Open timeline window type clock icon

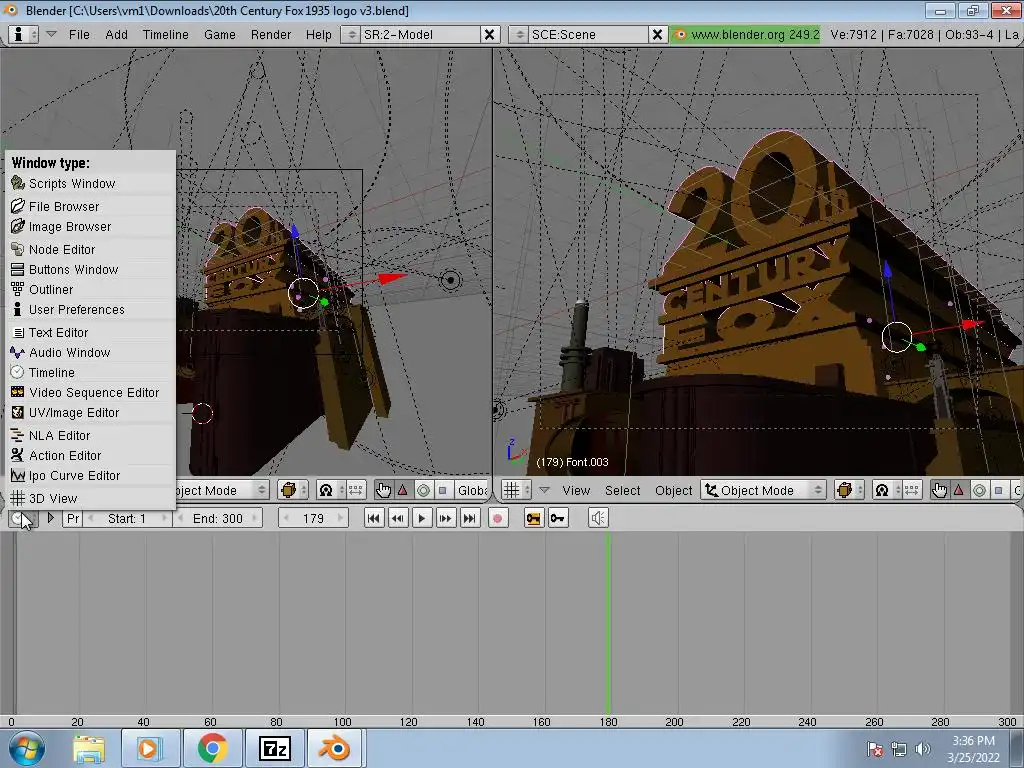pyautogui.click(x=22, y=519)
